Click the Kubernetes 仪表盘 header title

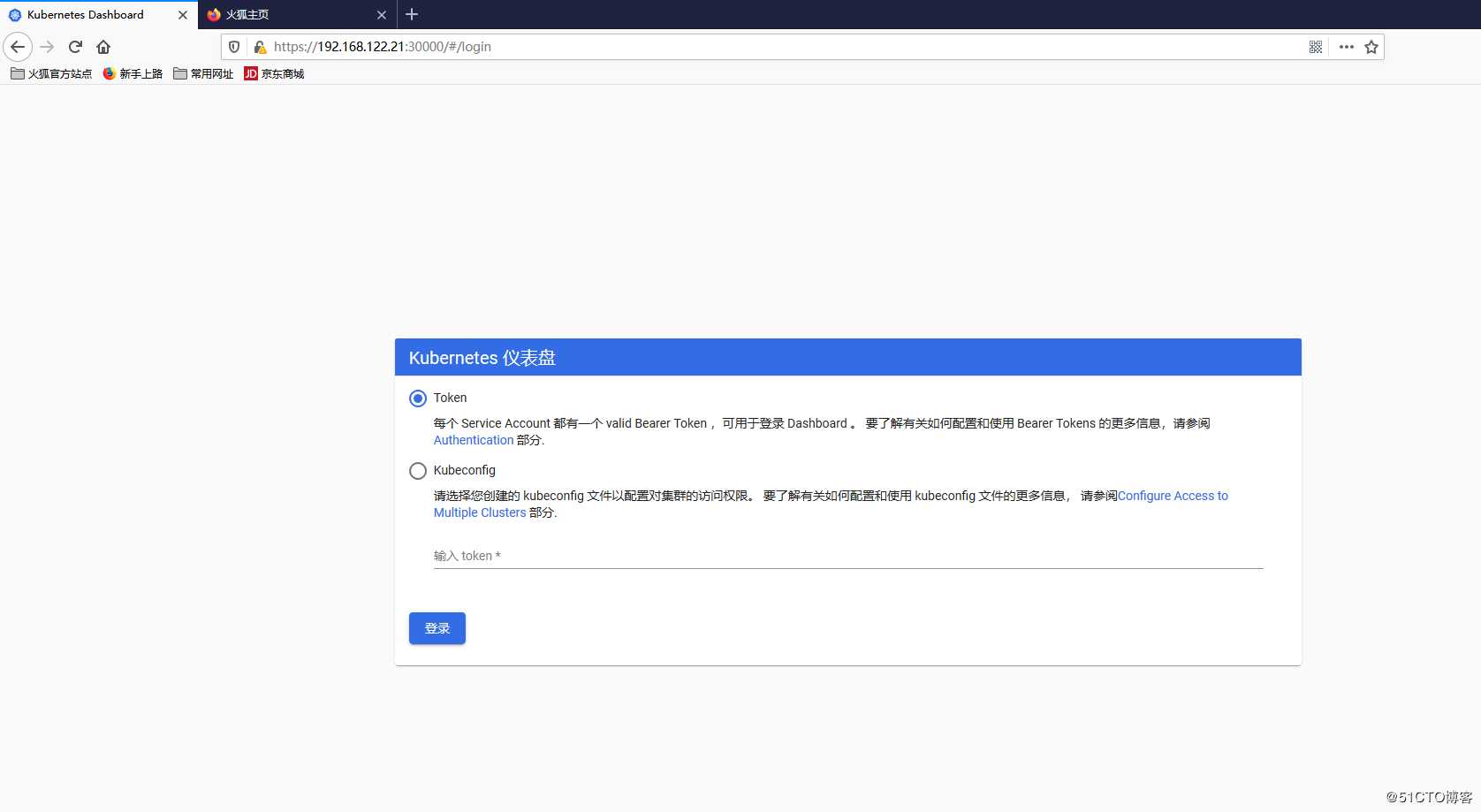click(x=482, y=358)
